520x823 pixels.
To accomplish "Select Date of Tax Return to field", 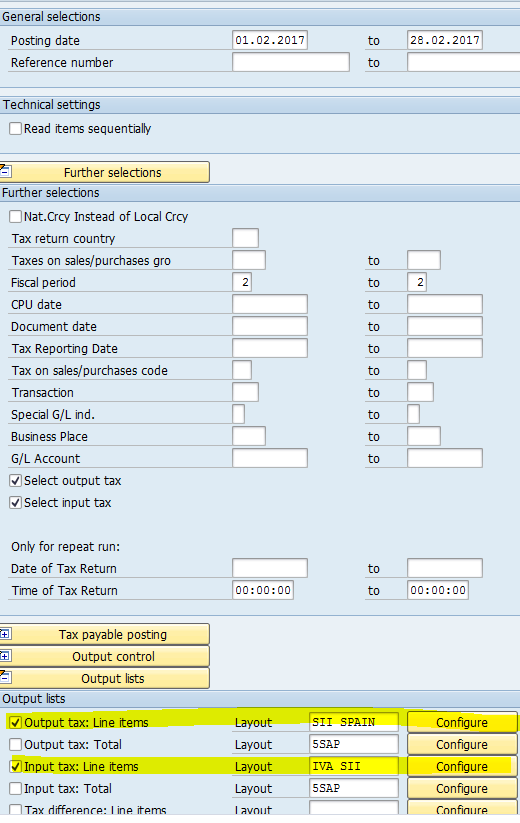I will coord(444,568).
